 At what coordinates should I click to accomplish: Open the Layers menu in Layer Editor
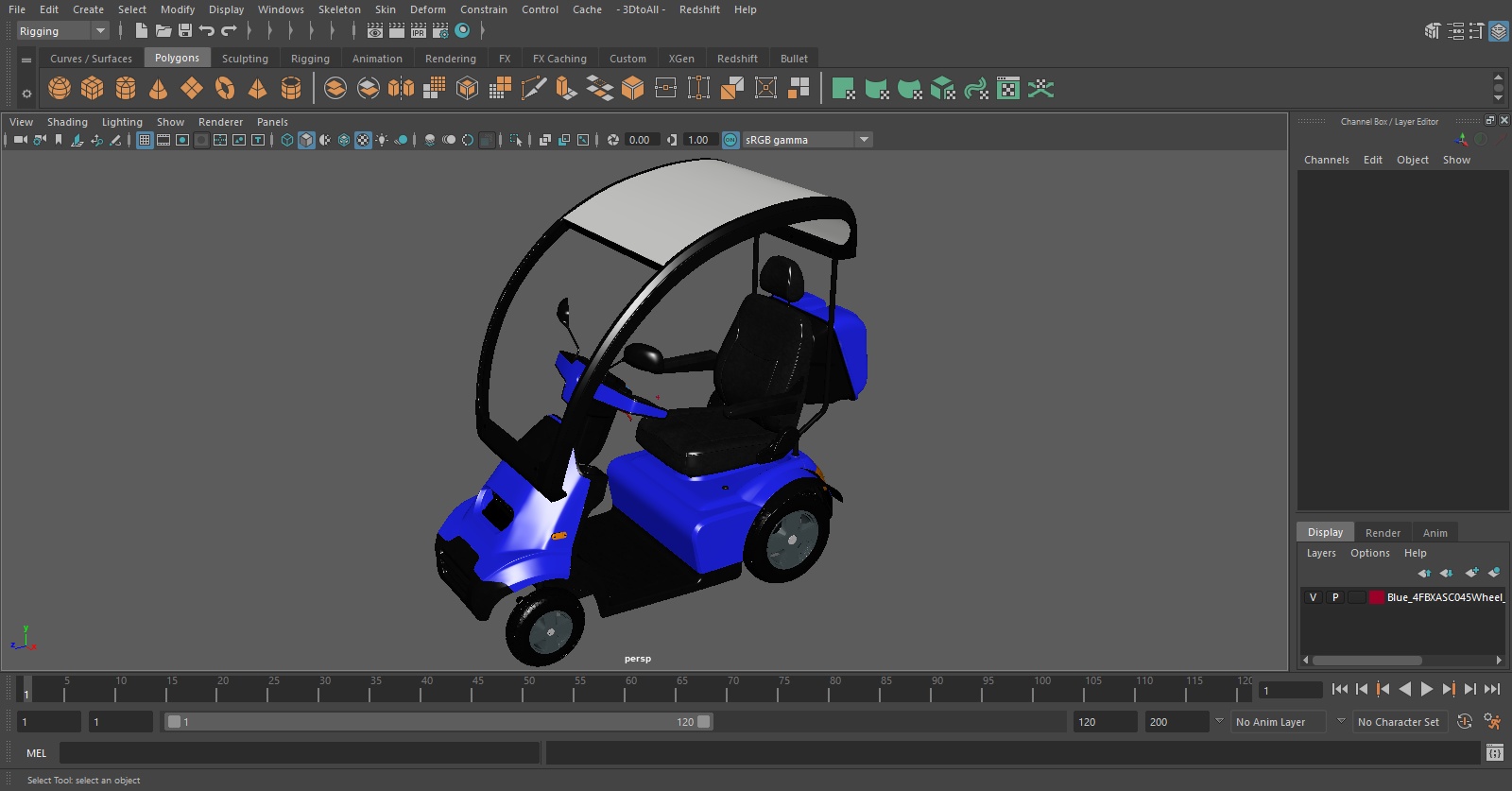(x=1320, y=554)
